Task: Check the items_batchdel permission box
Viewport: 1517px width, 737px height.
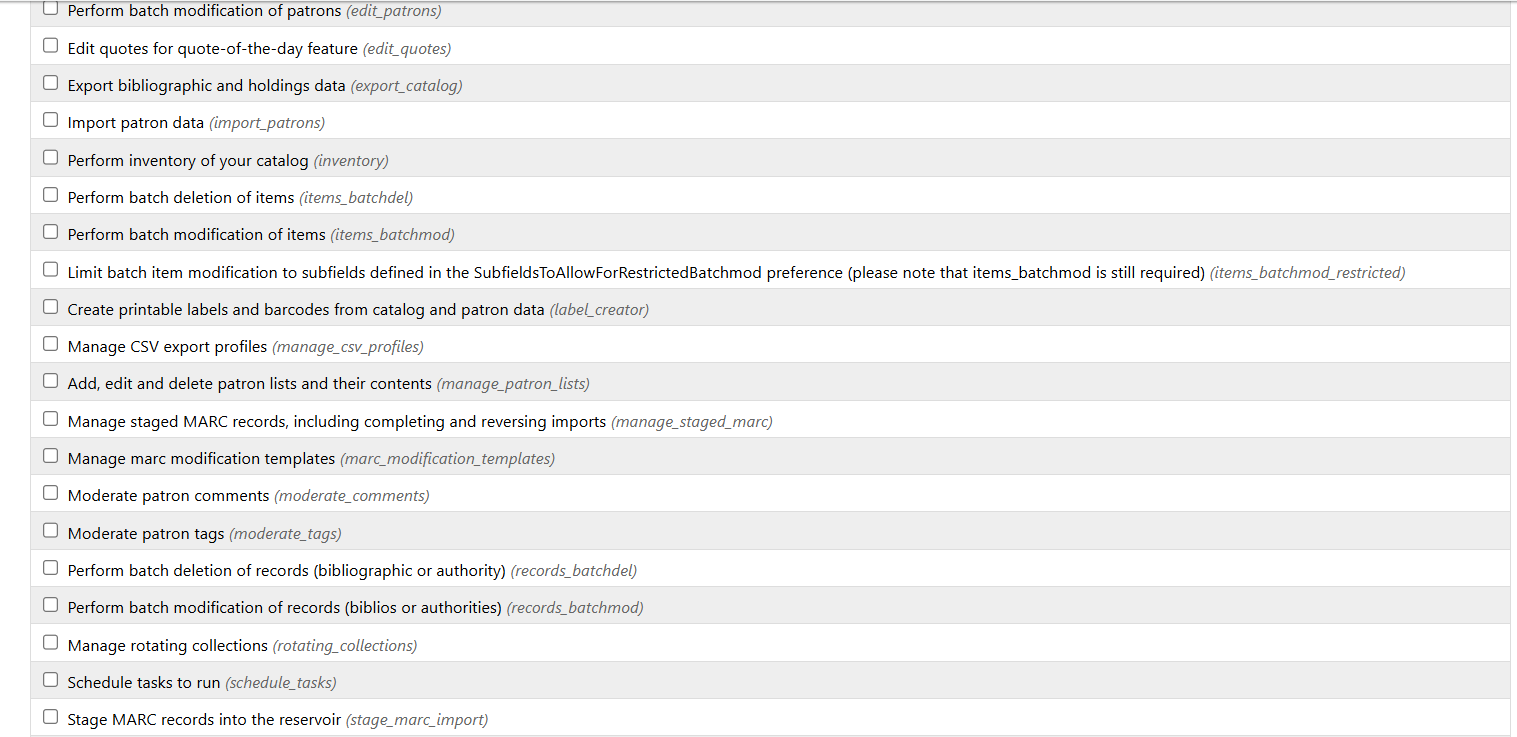Action: tap(51, 195)
